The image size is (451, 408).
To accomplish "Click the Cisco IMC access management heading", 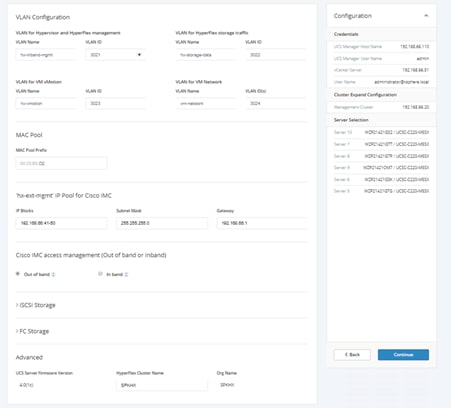I will [x=91, y=255].
